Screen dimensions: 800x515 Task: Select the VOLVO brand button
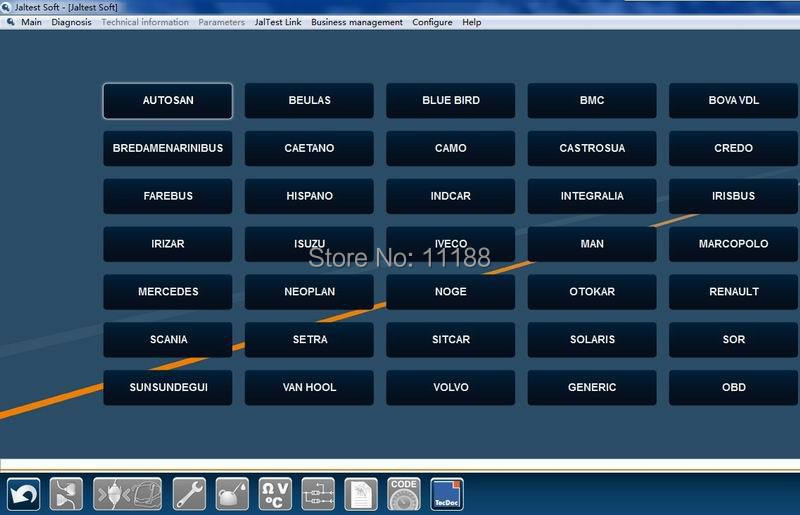click(451, 387)
